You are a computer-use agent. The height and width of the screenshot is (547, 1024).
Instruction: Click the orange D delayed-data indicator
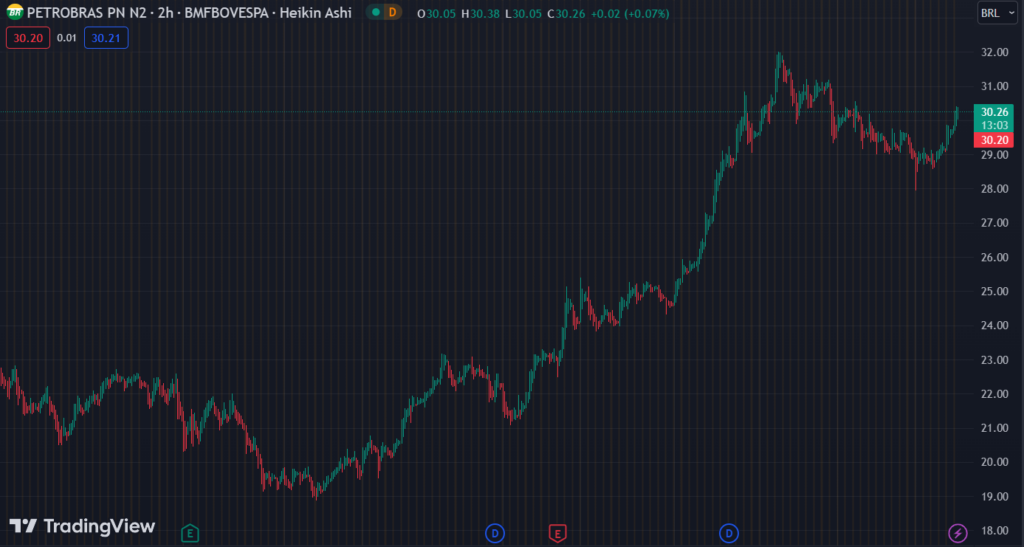pos(392,12)
